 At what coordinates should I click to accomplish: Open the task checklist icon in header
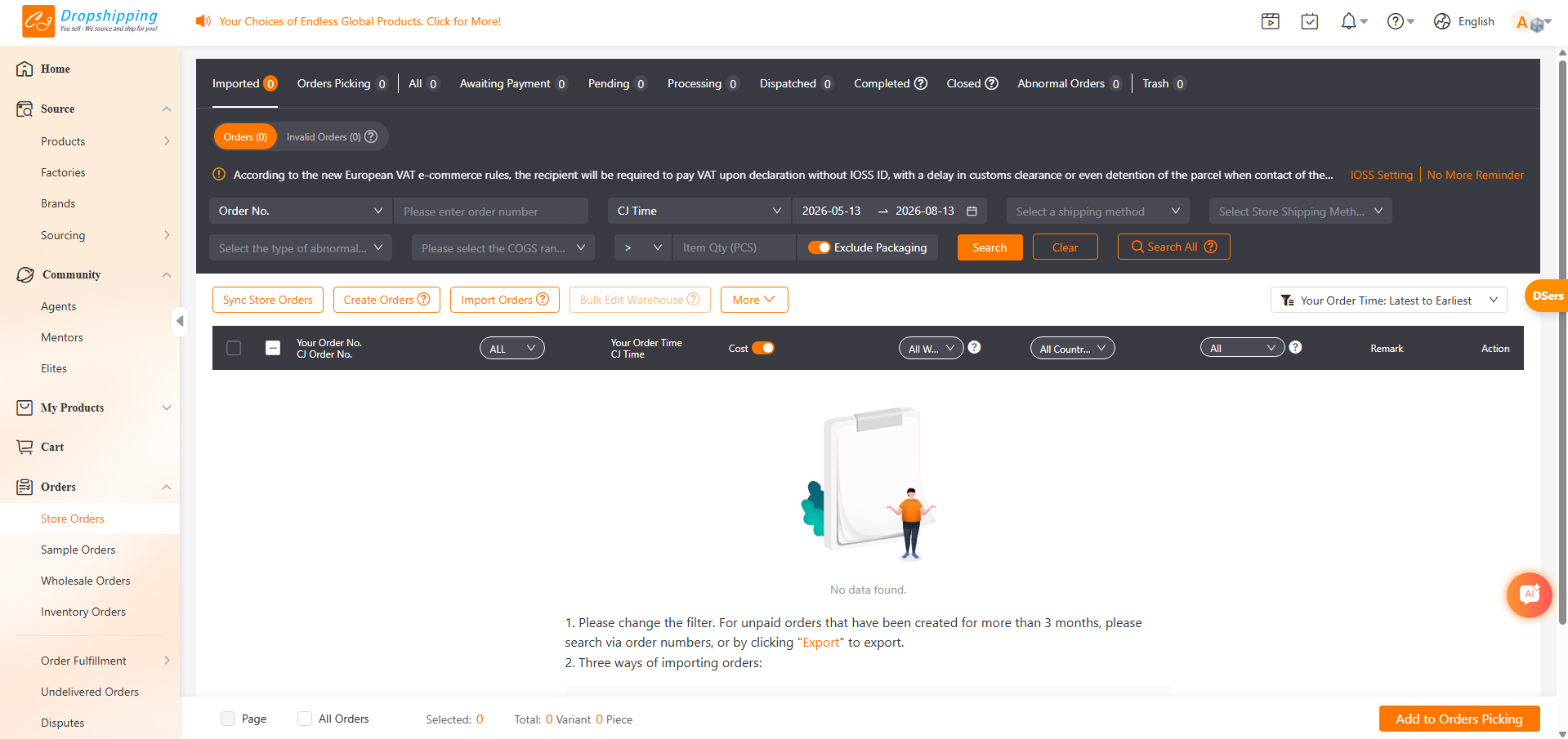1310,21
